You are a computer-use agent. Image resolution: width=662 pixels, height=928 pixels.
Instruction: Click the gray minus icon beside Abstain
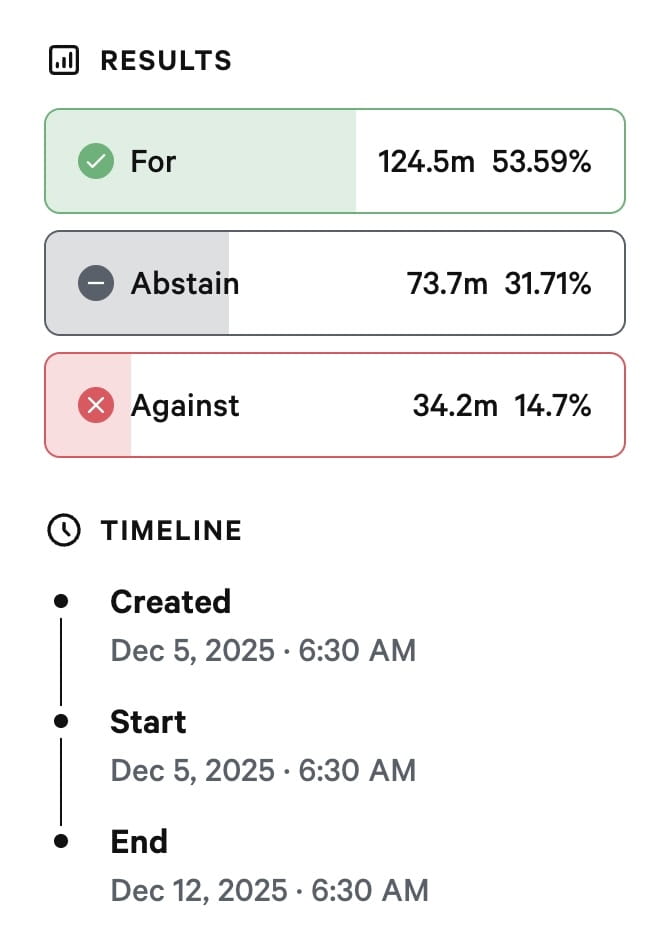click(96, 284)
